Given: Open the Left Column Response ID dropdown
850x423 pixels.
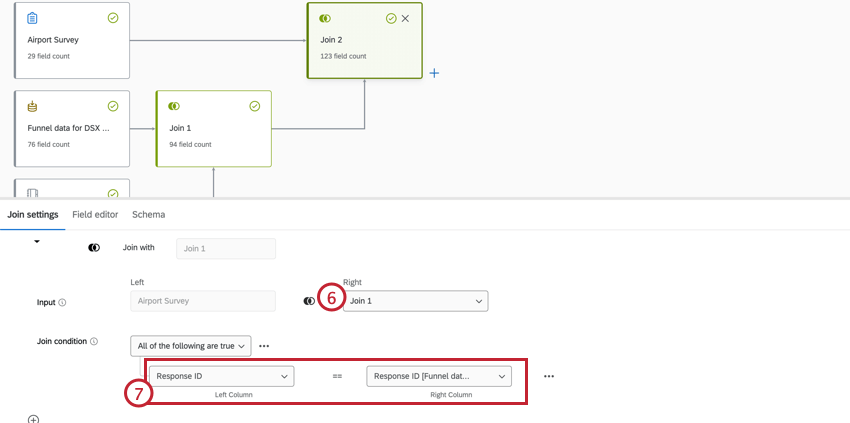Looking at the screenshot, I should (x=221, y=376).
